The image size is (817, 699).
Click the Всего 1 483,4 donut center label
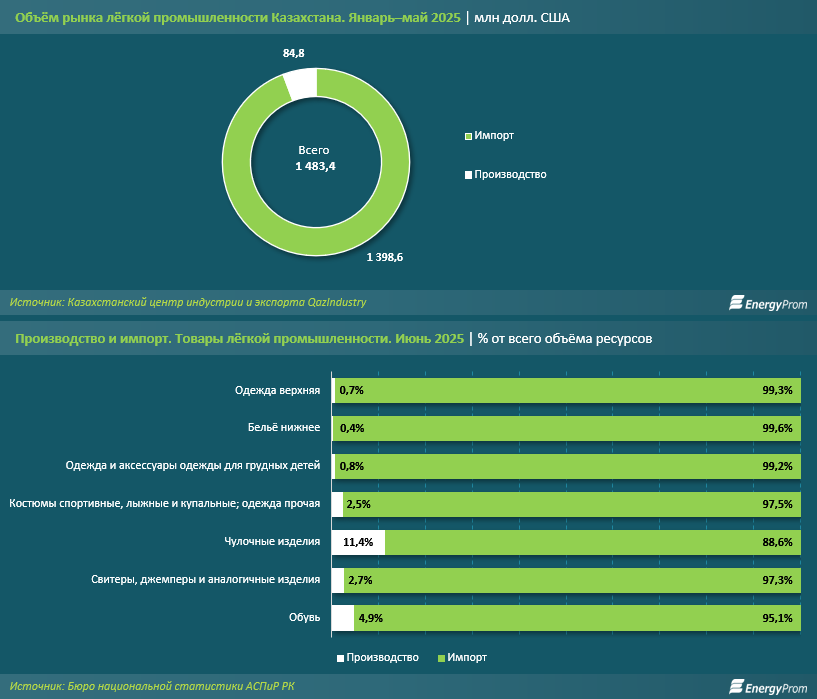314,158
